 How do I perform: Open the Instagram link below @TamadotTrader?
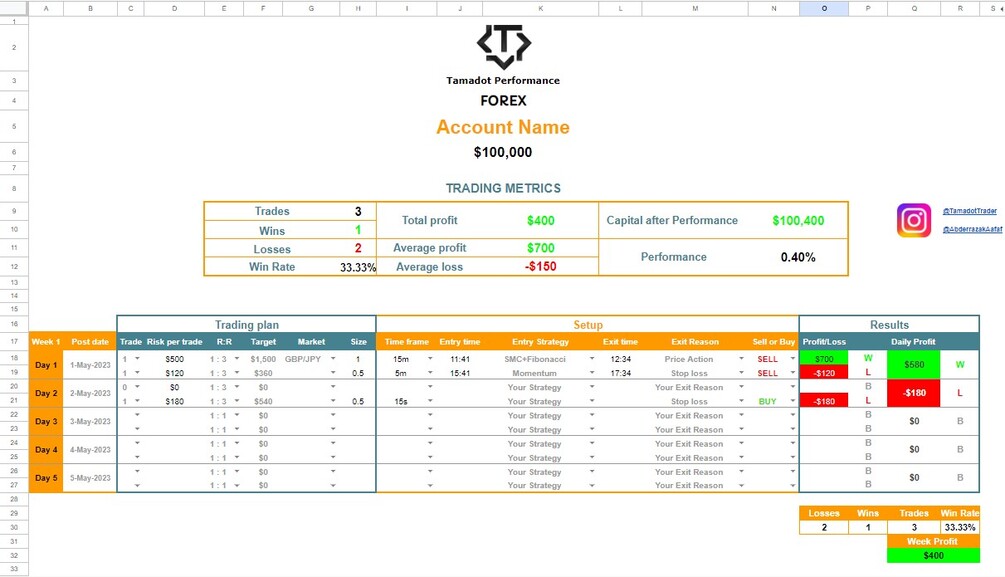[x=972, y=230]
